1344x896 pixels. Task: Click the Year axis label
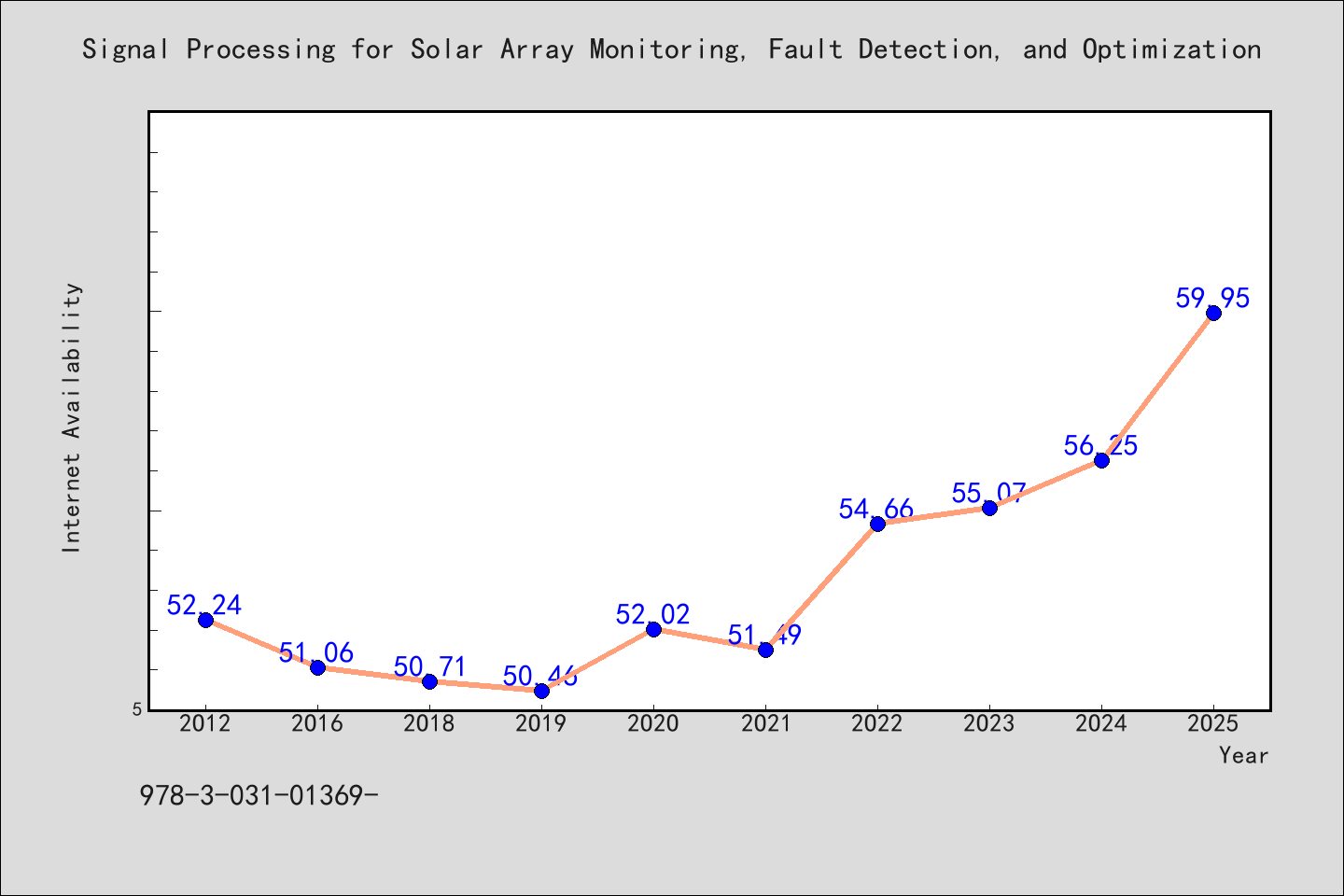click(x=1244, y=755)
